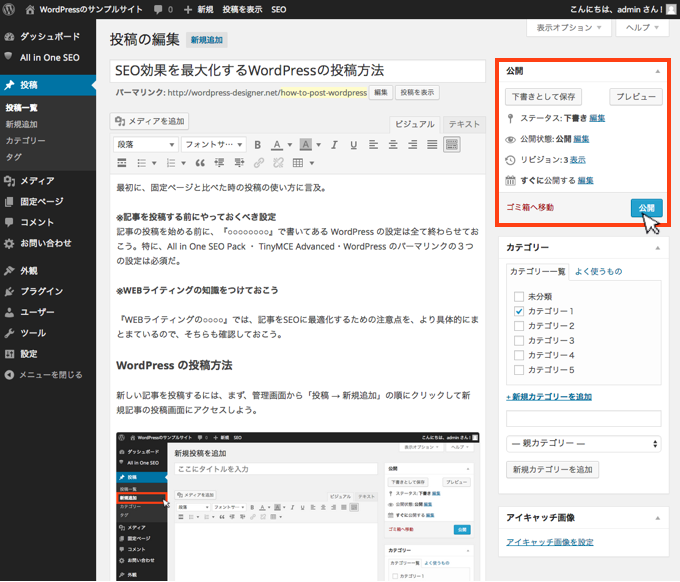Center align text in the editor
680x582 pixels.
[393, 145]
